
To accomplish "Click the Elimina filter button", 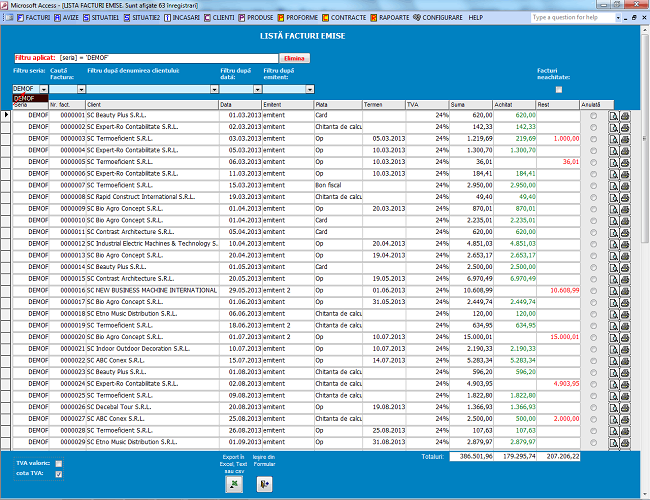I will click(294, 58).
